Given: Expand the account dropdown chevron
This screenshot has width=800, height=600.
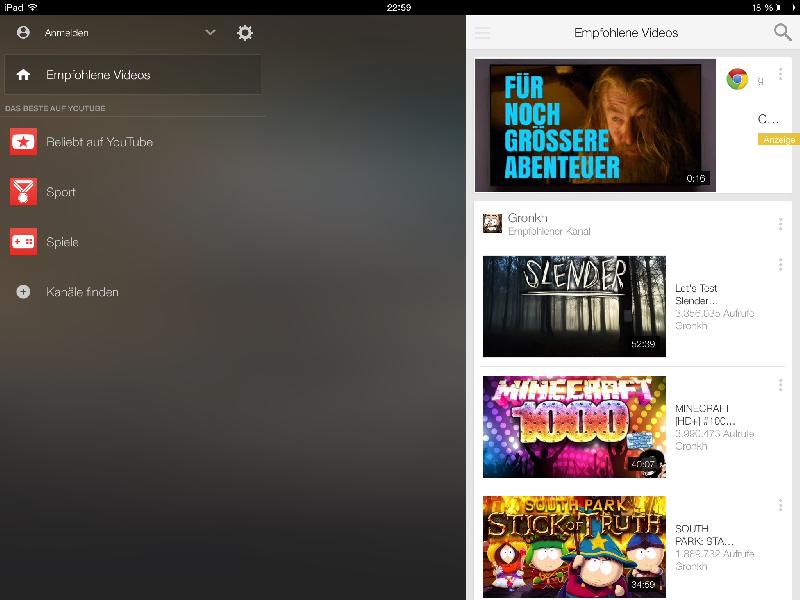Looking at the screenshot, I should coord(210,33).
